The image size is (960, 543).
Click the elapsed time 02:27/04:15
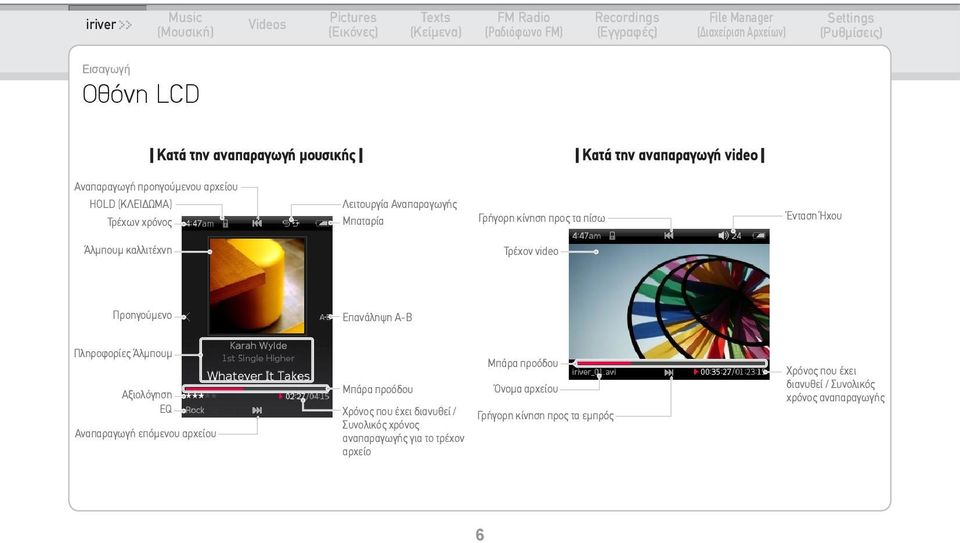[307, 396]
